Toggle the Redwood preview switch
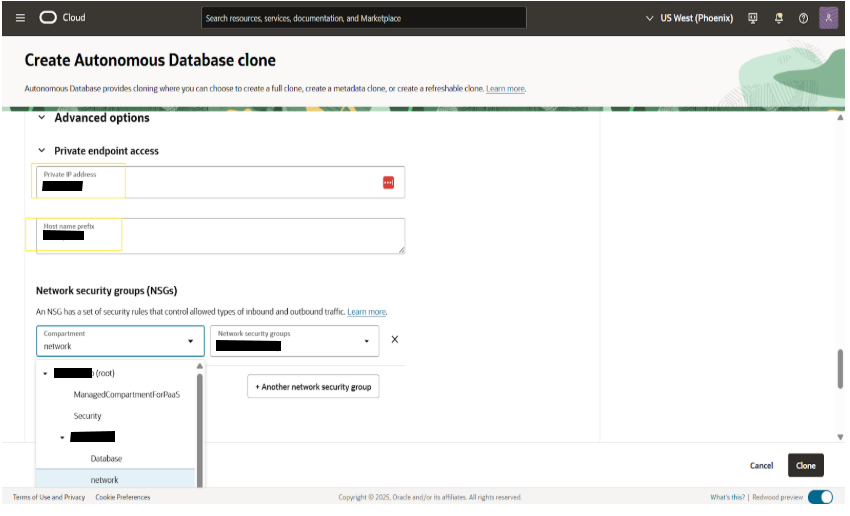 click(819, 497)
